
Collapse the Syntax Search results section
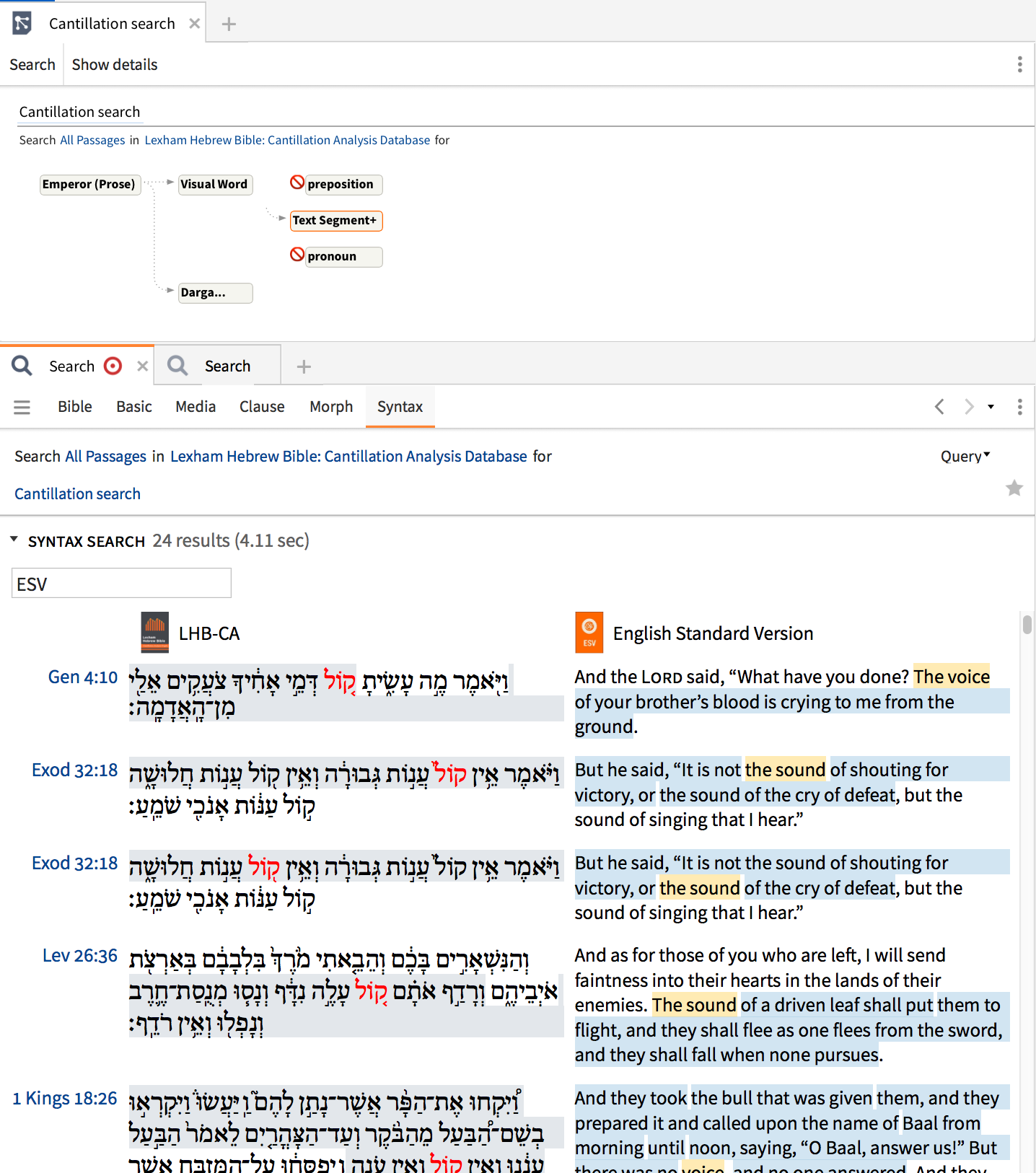click(14, 540)
